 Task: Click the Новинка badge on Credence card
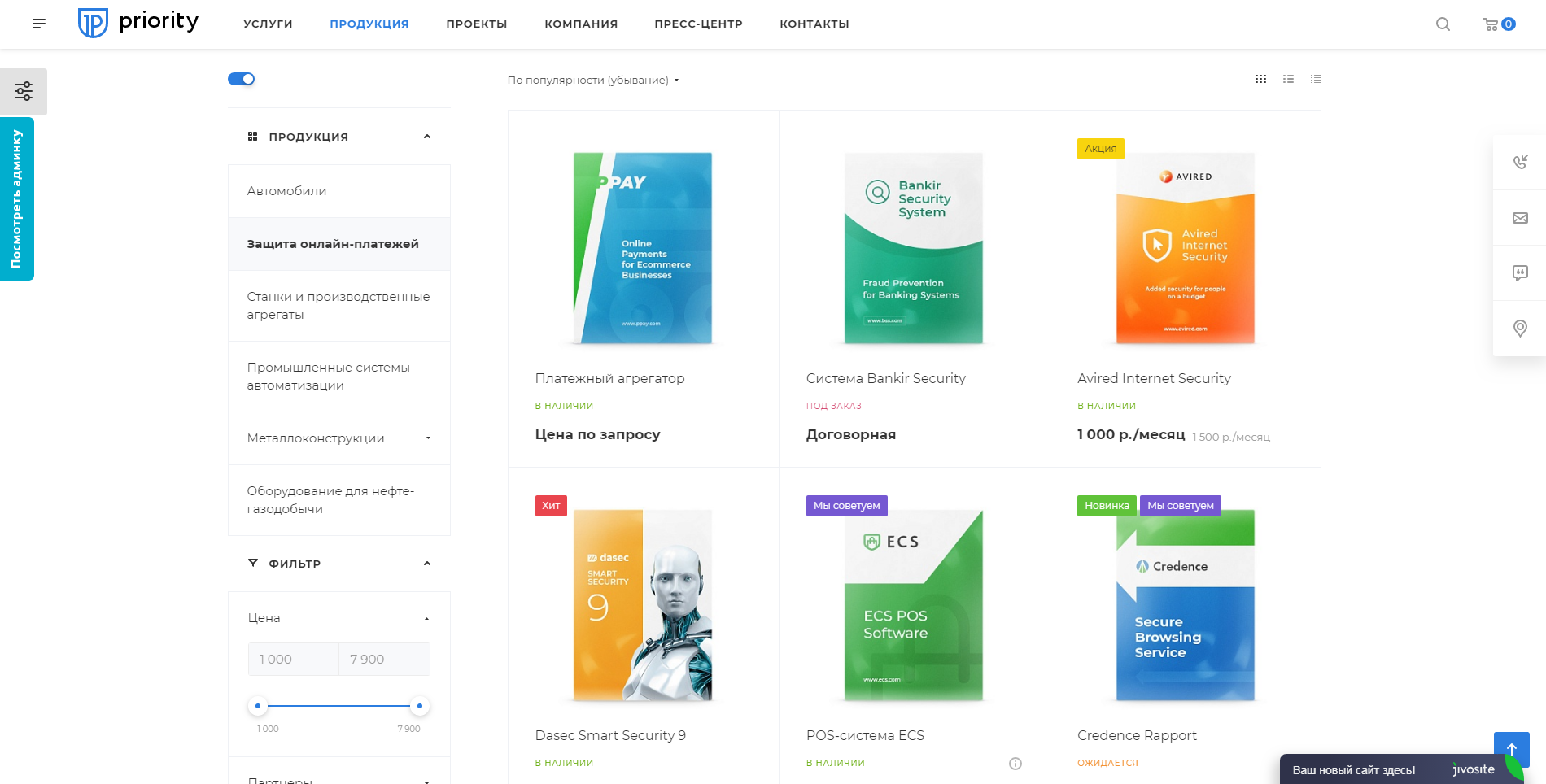pyautogui.click(x=1107, y=506)
